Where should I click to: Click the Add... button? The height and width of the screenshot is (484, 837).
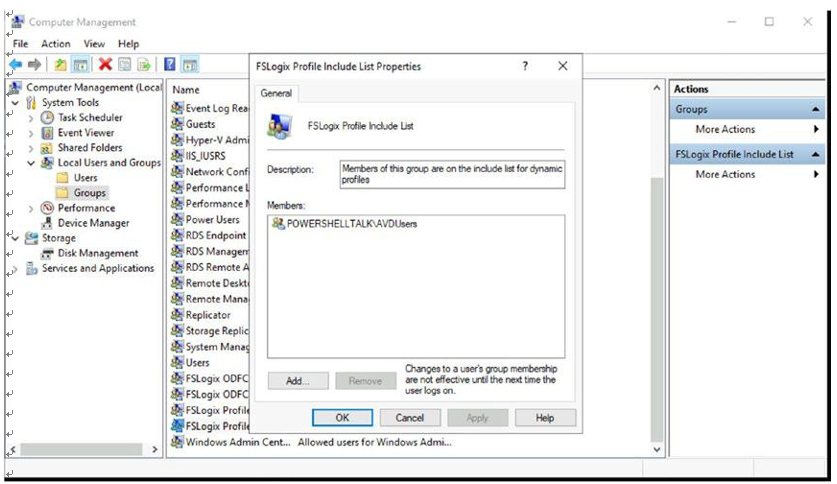(298, 380)
